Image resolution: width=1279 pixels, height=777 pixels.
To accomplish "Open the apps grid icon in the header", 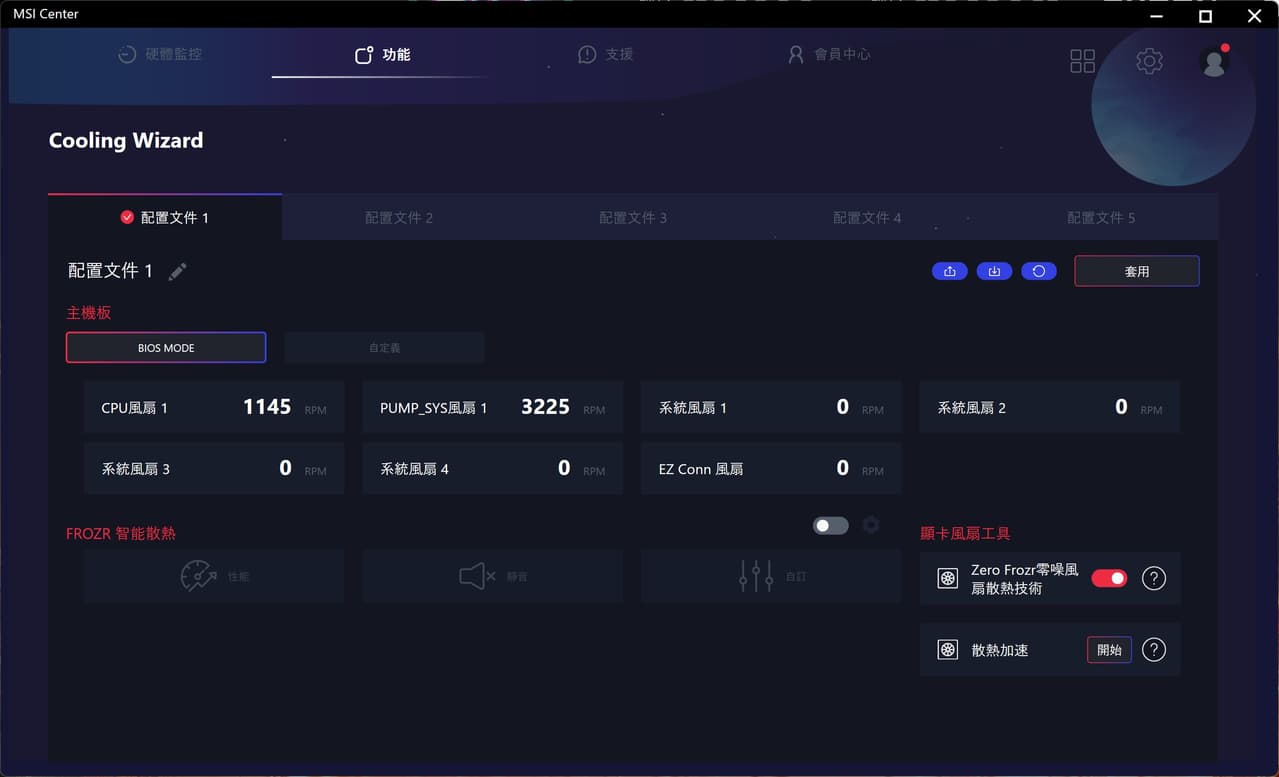I will 1082,61.
